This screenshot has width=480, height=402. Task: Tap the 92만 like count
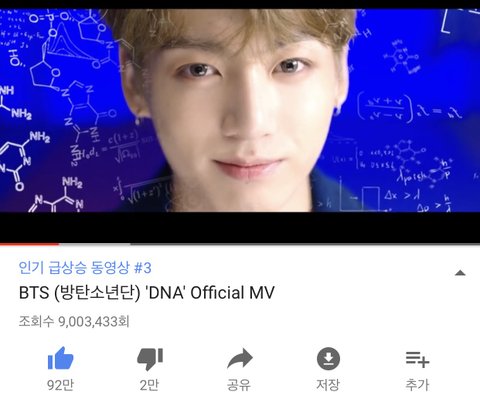[60, 385]
